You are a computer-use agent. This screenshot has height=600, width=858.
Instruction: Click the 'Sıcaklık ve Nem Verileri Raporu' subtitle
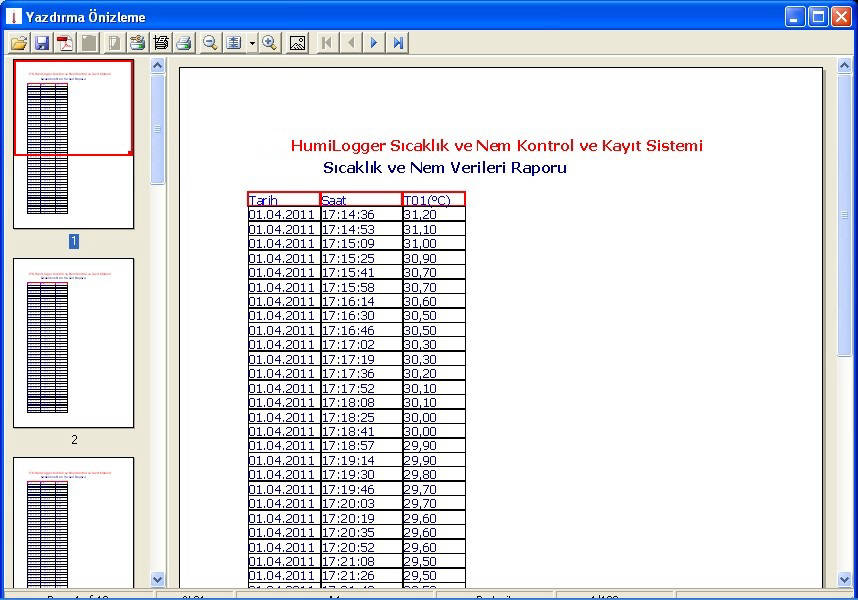tap(444, 167)
